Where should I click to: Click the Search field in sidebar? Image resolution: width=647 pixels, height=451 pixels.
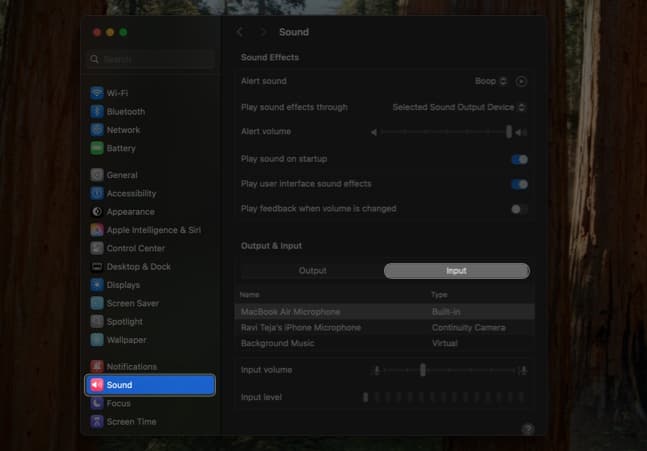[x=151, y=59]
